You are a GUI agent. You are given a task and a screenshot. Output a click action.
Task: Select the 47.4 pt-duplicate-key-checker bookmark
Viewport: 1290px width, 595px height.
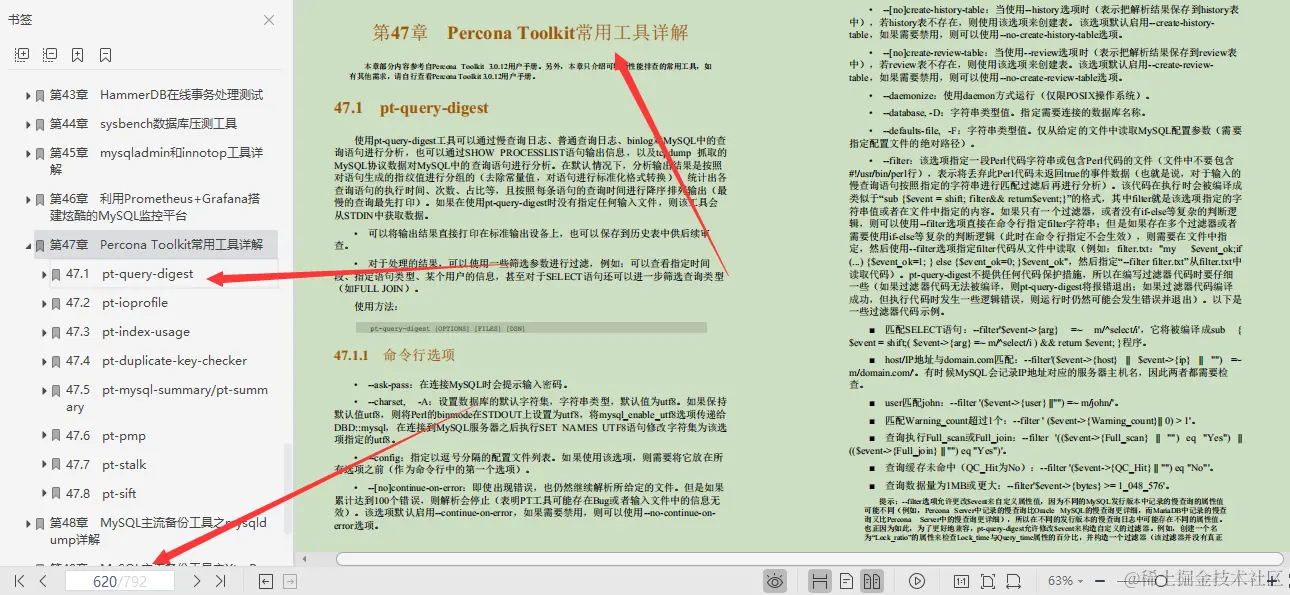click(157, 361)
